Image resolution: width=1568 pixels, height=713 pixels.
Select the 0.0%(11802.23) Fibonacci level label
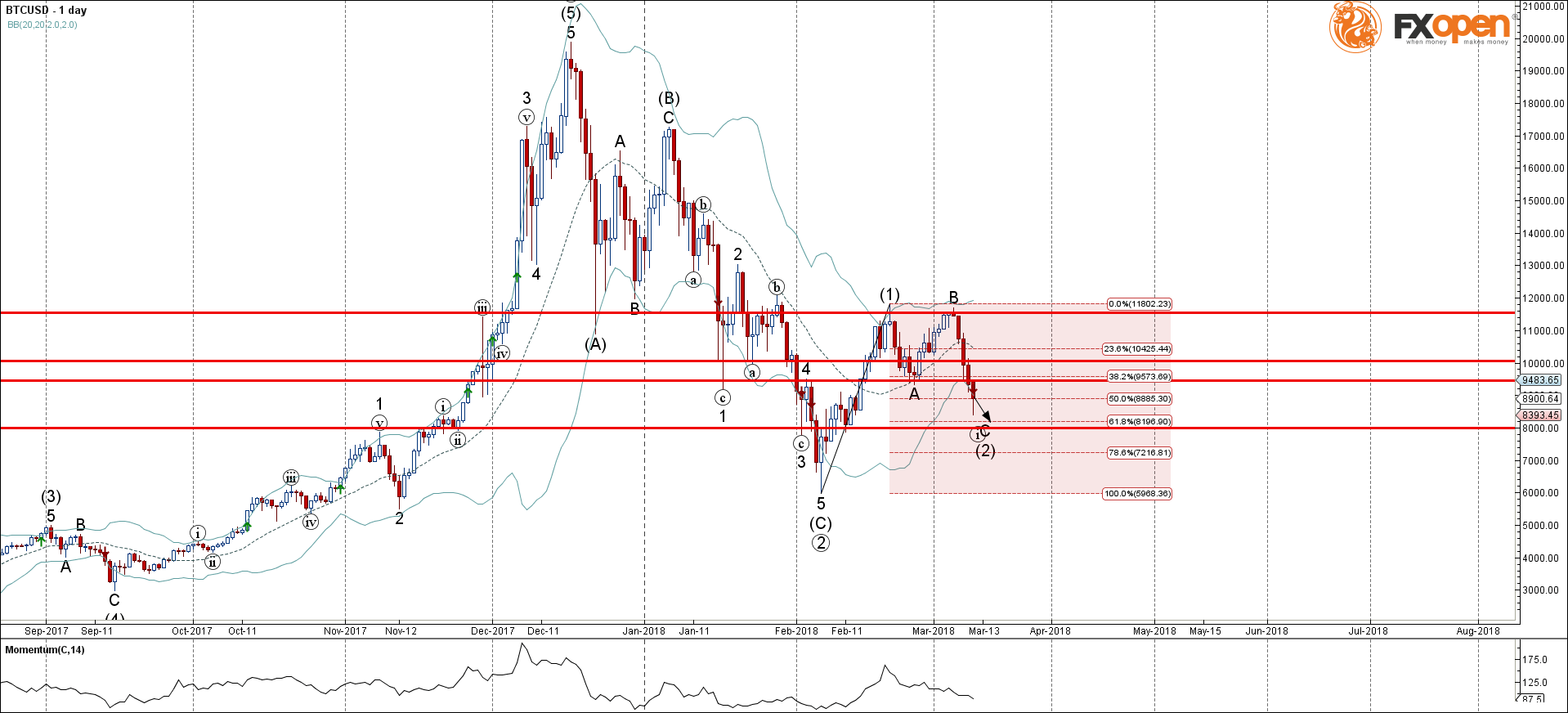click(x=1139, y=304)
